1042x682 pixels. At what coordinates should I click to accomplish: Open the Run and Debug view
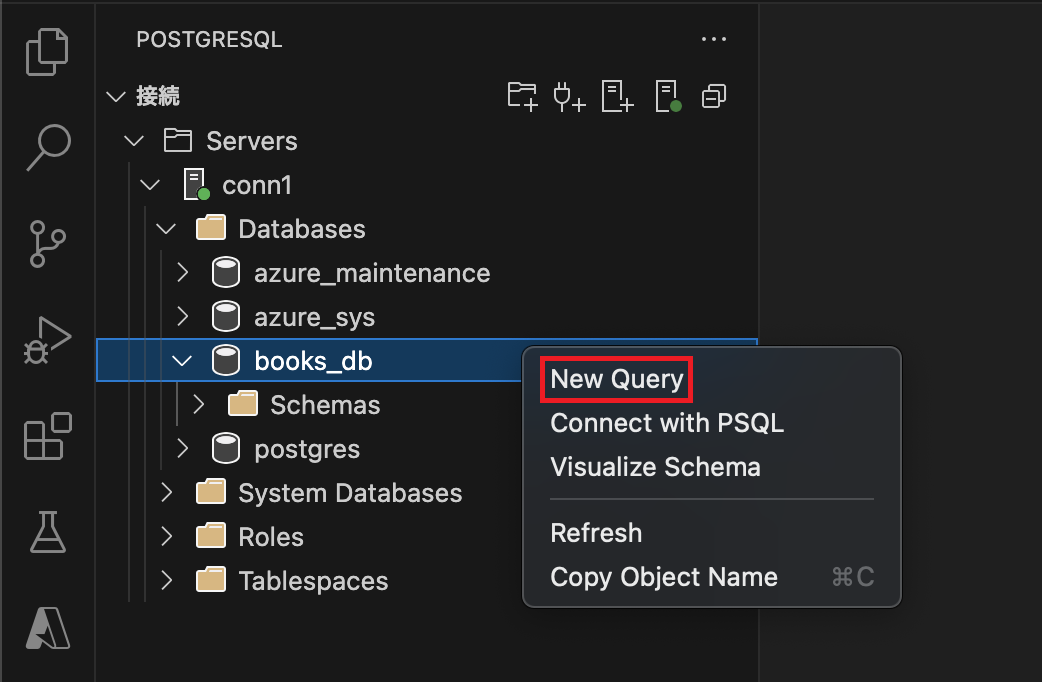[47, 340]
